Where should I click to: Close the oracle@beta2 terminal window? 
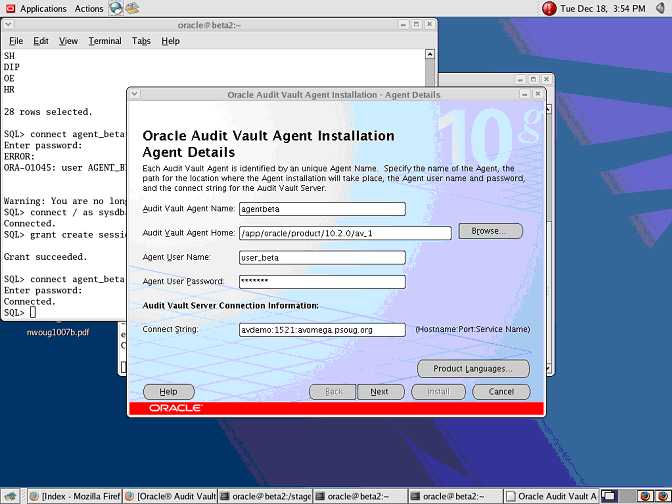coord(429,25)
